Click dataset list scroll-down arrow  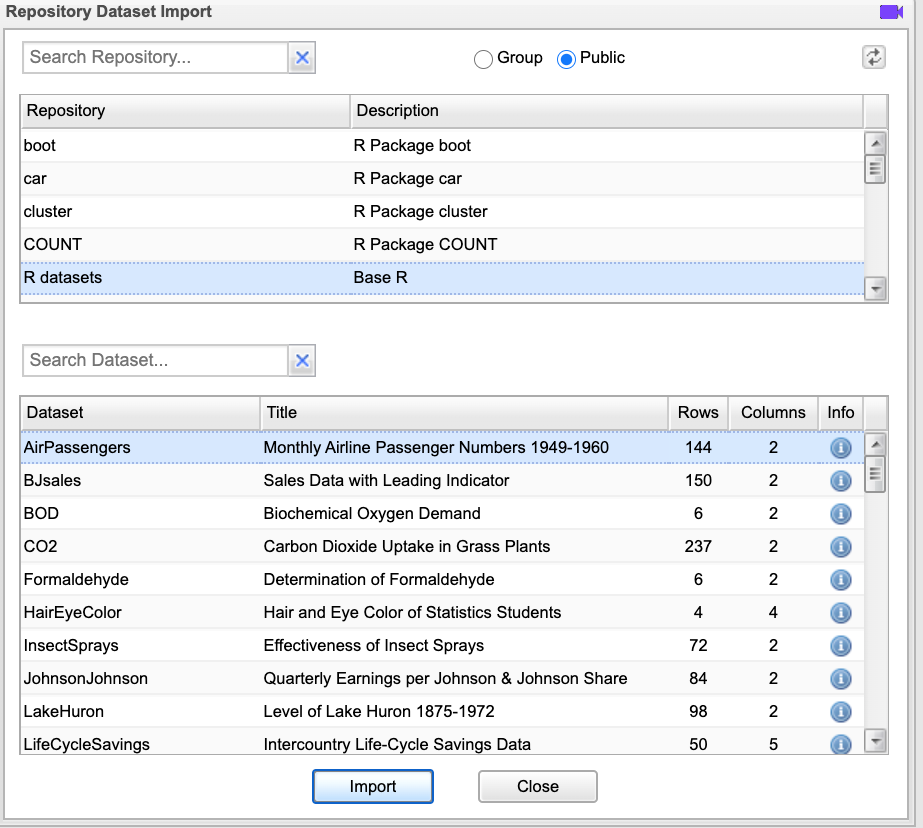point(875,741)
